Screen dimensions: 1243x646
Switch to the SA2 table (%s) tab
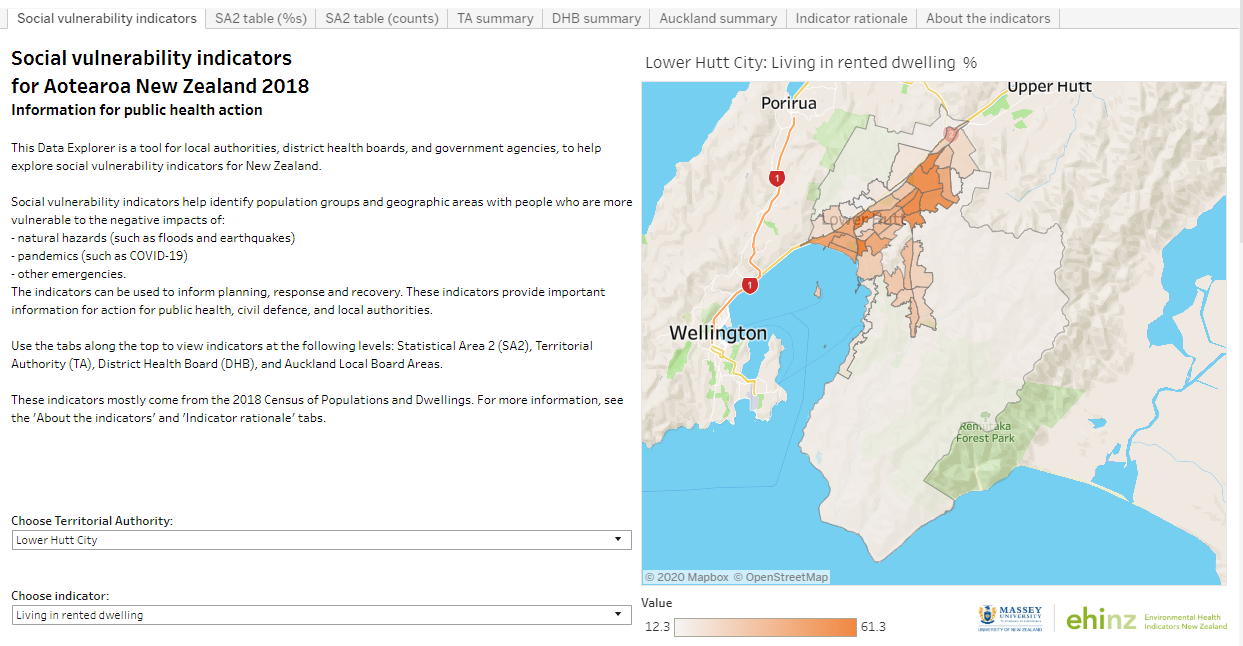pos(260,18)
